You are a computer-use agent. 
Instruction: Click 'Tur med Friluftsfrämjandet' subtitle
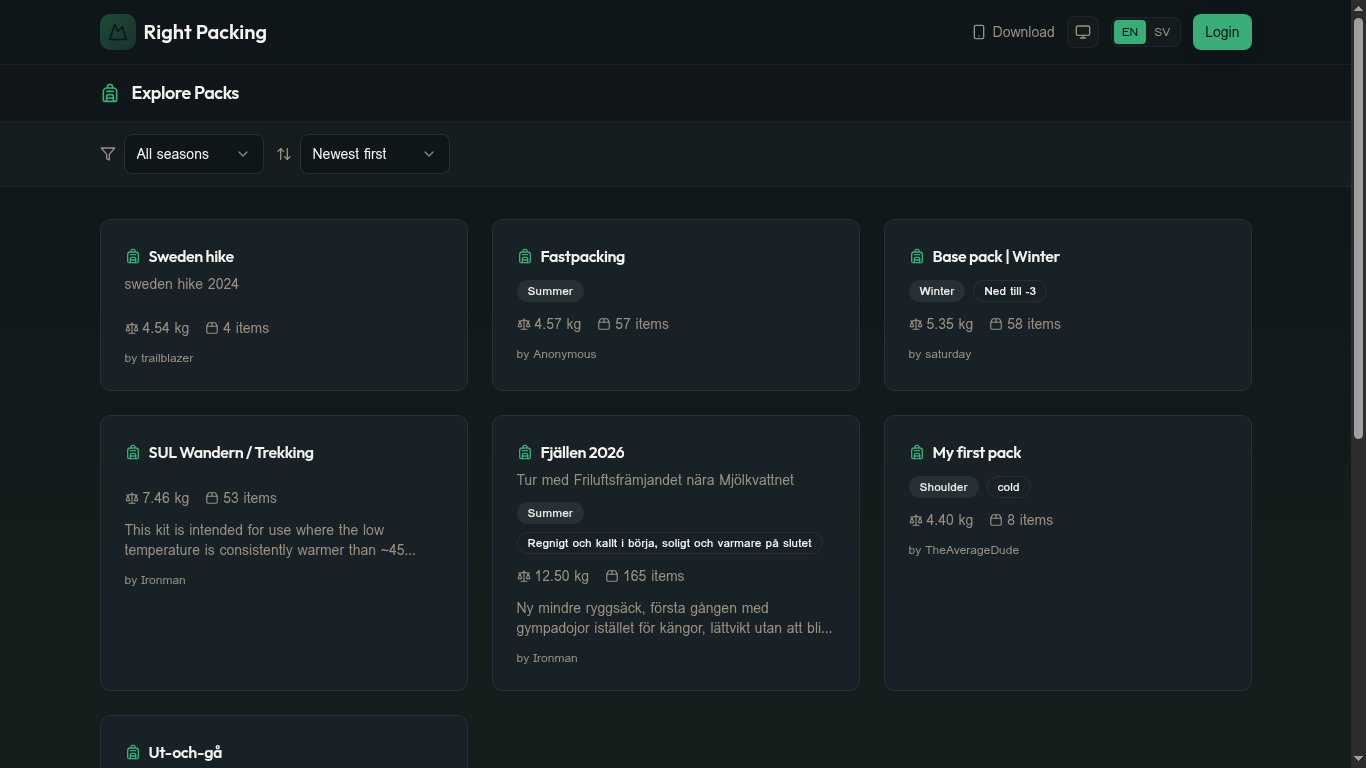(x=655, y=480)
